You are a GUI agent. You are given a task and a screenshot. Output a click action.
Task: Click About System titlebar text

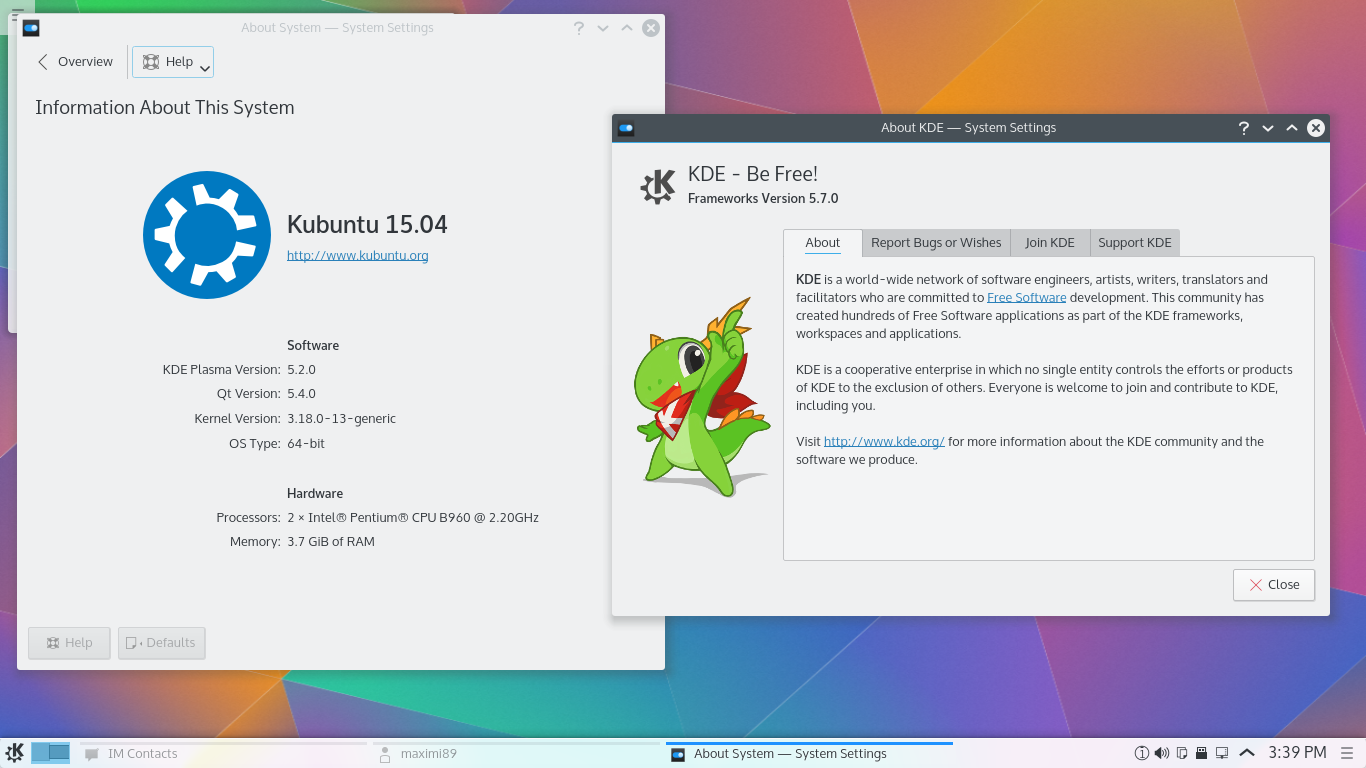coord(337,28)
